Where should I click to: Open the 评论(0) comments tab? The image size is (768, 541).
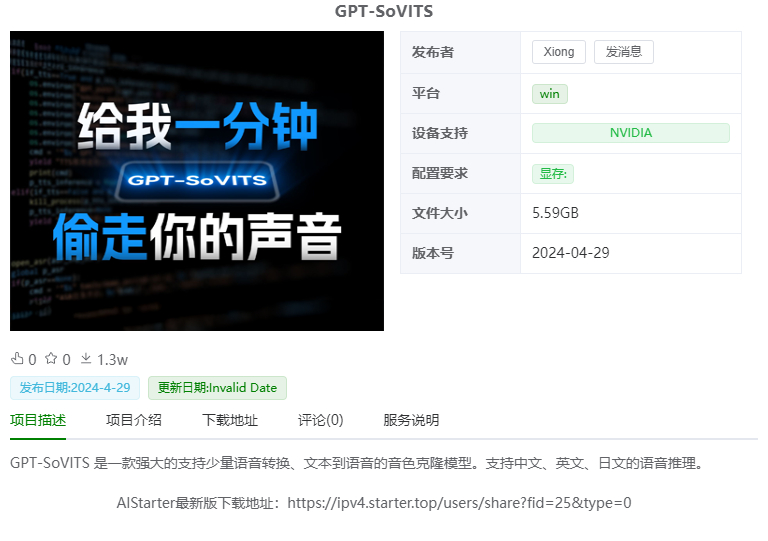tap(321, 420)
